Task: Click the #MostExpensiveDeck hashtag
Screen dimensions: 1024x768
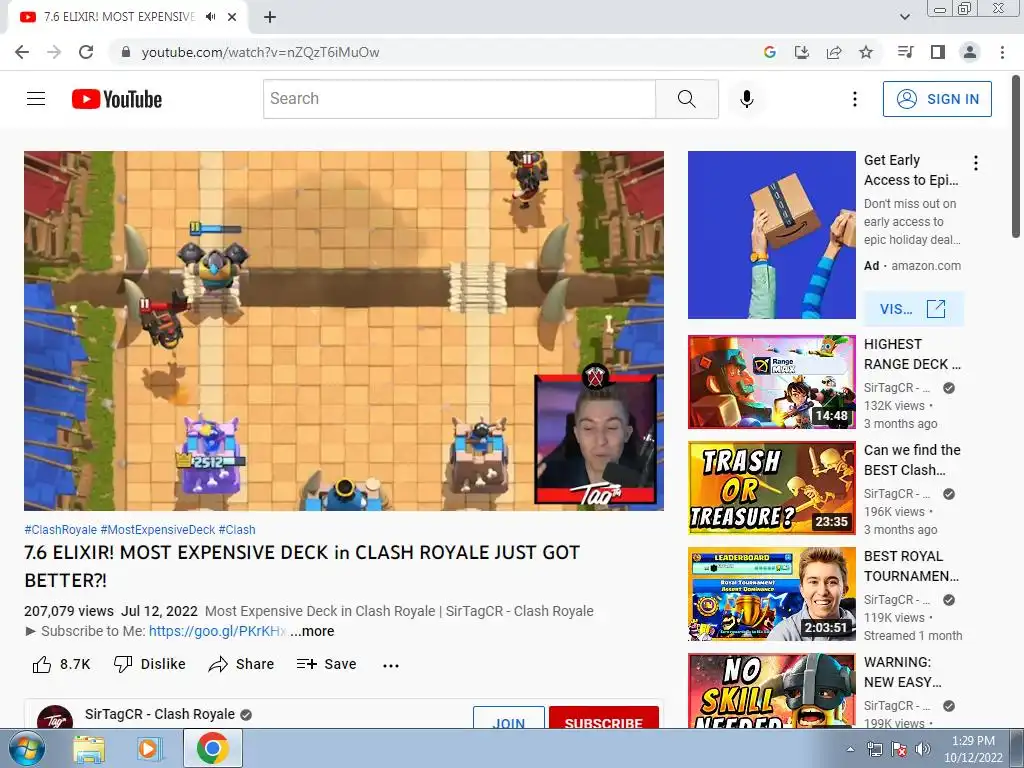Action: click(157, 530)
